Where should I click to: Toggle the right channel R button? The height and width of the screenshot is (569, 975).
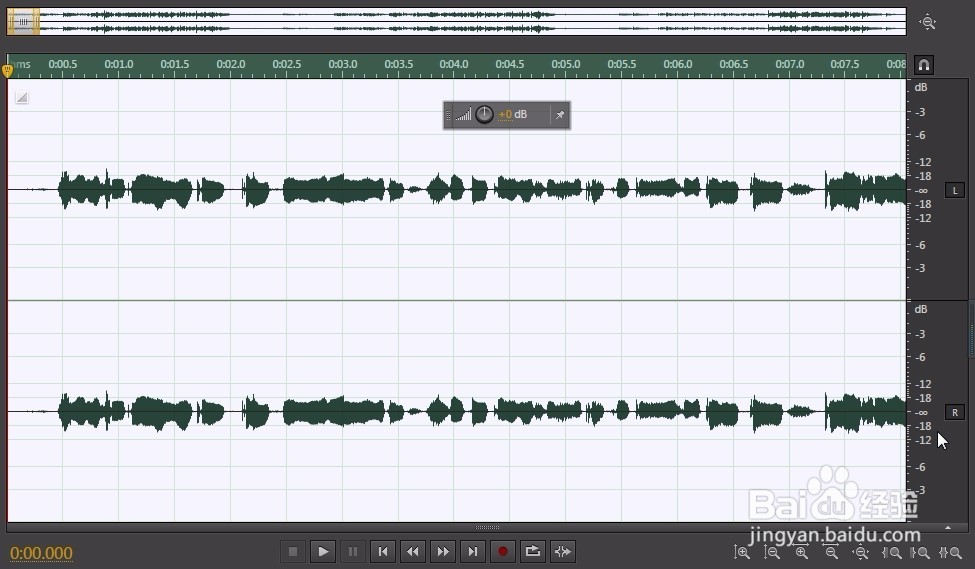(x=955, y=412)
